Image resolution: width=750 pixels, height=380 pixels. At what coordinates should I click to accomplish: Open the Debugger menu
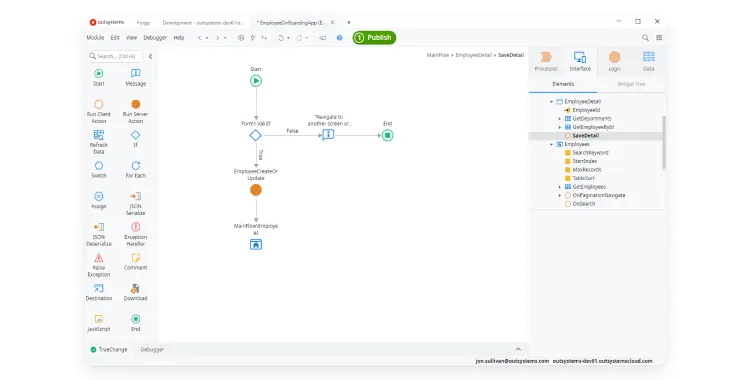(155, 37)
